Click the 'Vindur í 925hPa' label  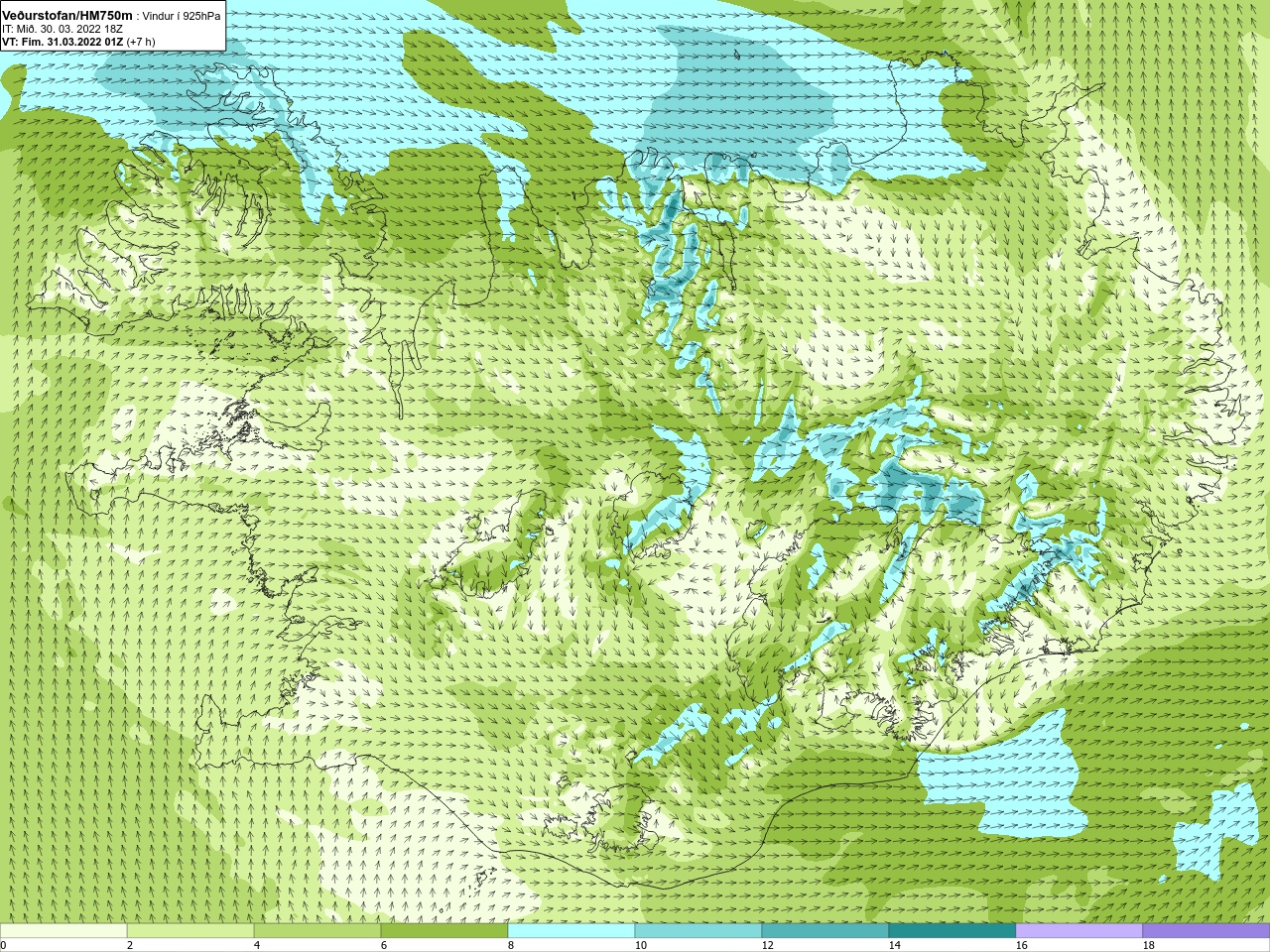pos(183,16)
